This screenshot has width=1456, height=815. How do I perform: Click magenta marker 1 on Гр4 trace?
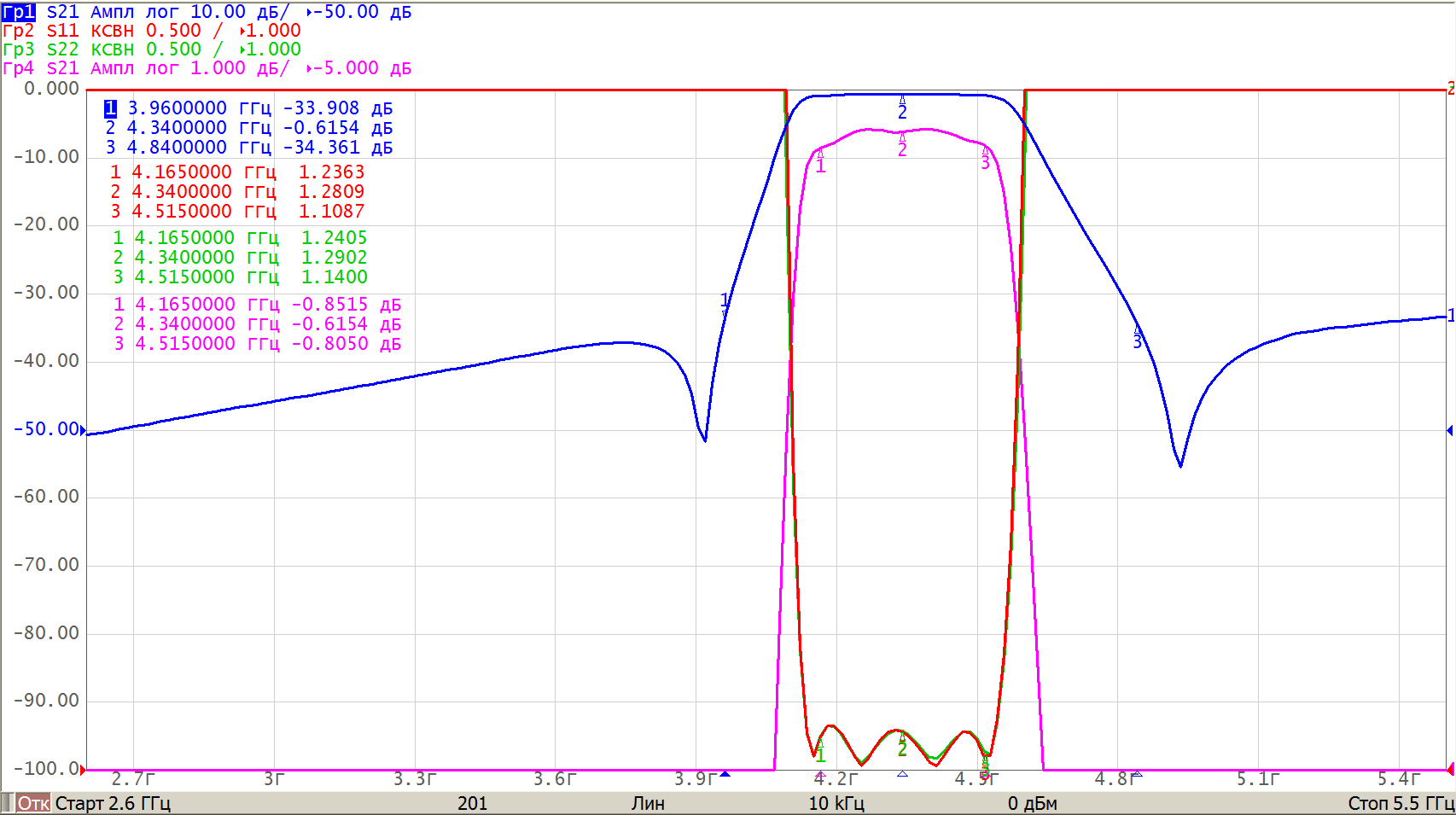click(820, 163)
